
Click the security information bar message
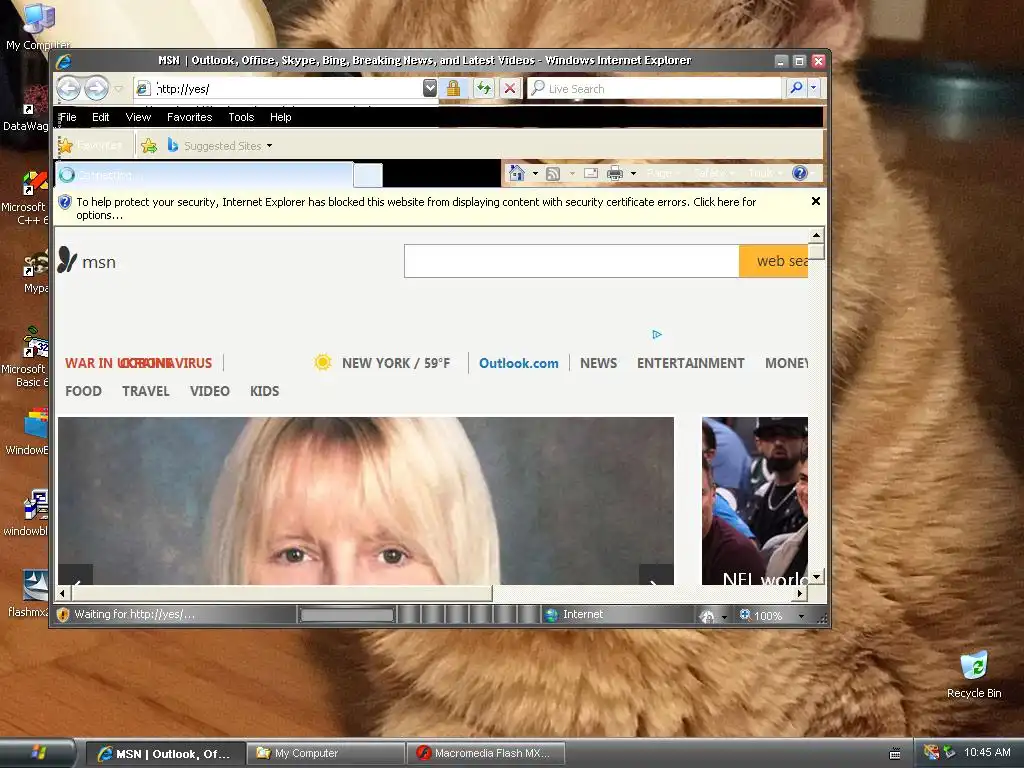416,208
